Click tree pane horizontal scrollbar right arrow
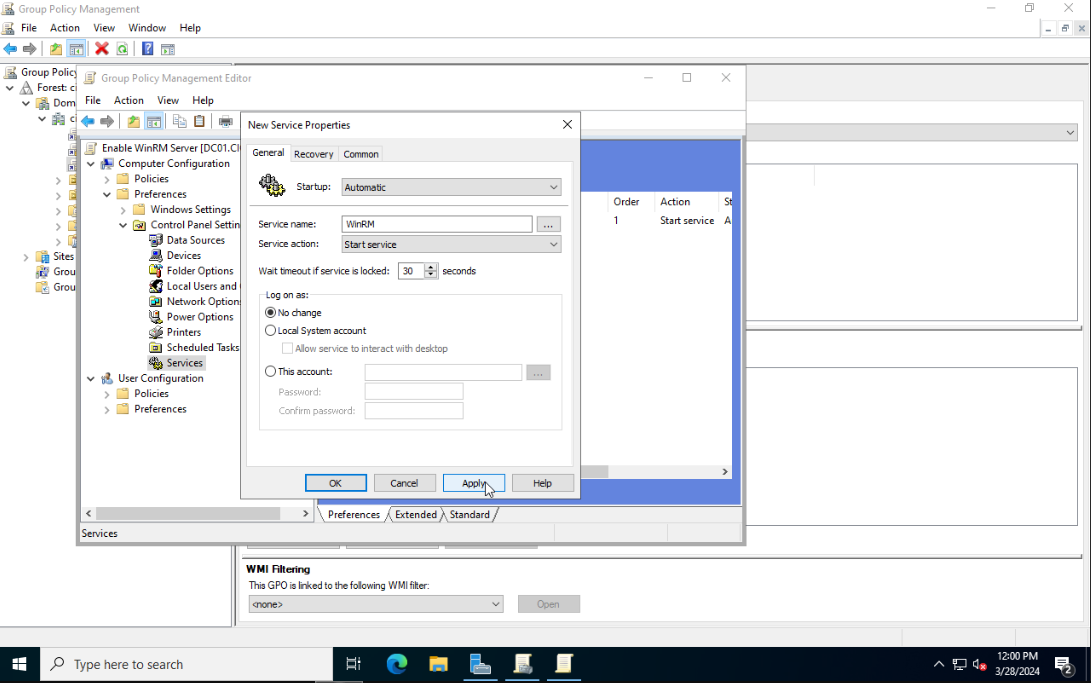Viewport: 1091px width, 683px height. 305,513
